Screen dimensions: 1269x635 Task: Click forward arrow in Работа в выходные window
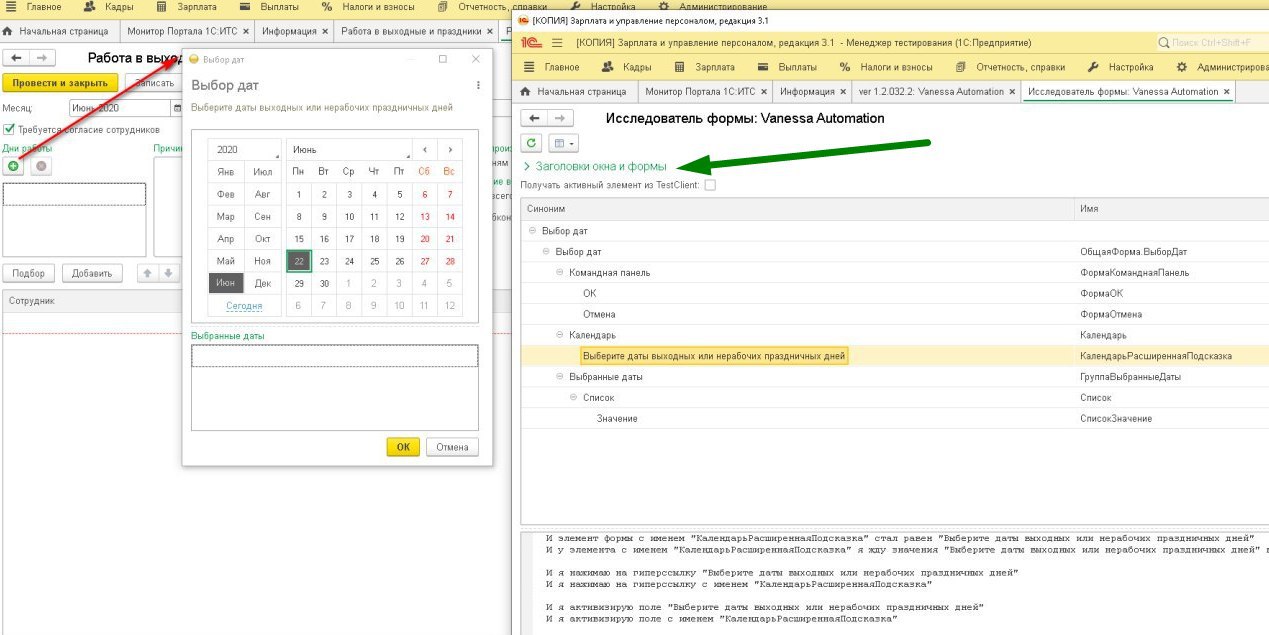click(42, 58)
